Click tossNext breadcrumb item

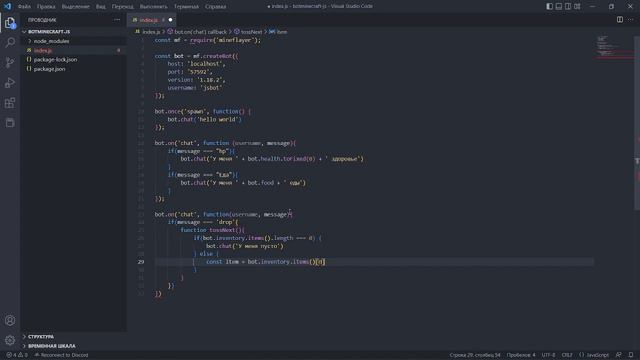(248, 31)
